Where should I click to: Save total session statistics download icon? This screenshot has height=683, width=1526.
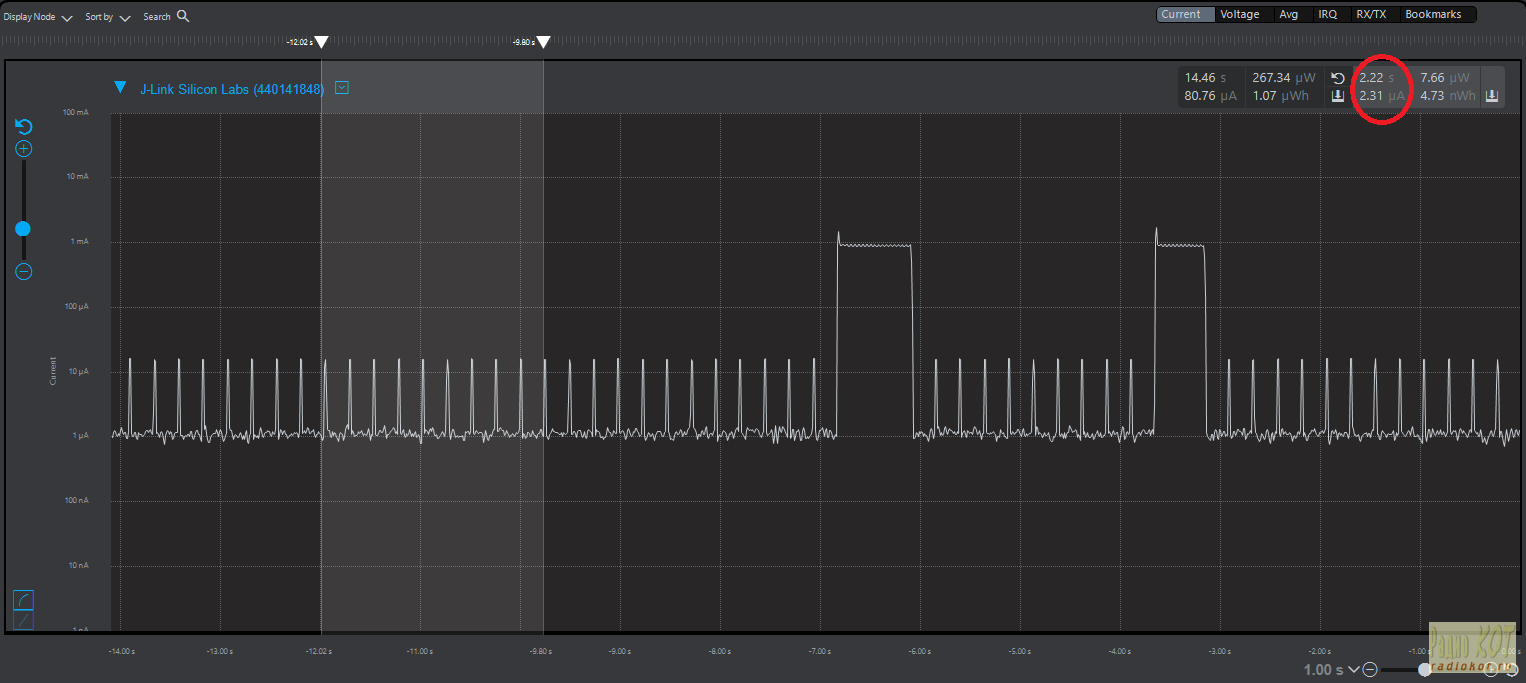point(1338,97)
